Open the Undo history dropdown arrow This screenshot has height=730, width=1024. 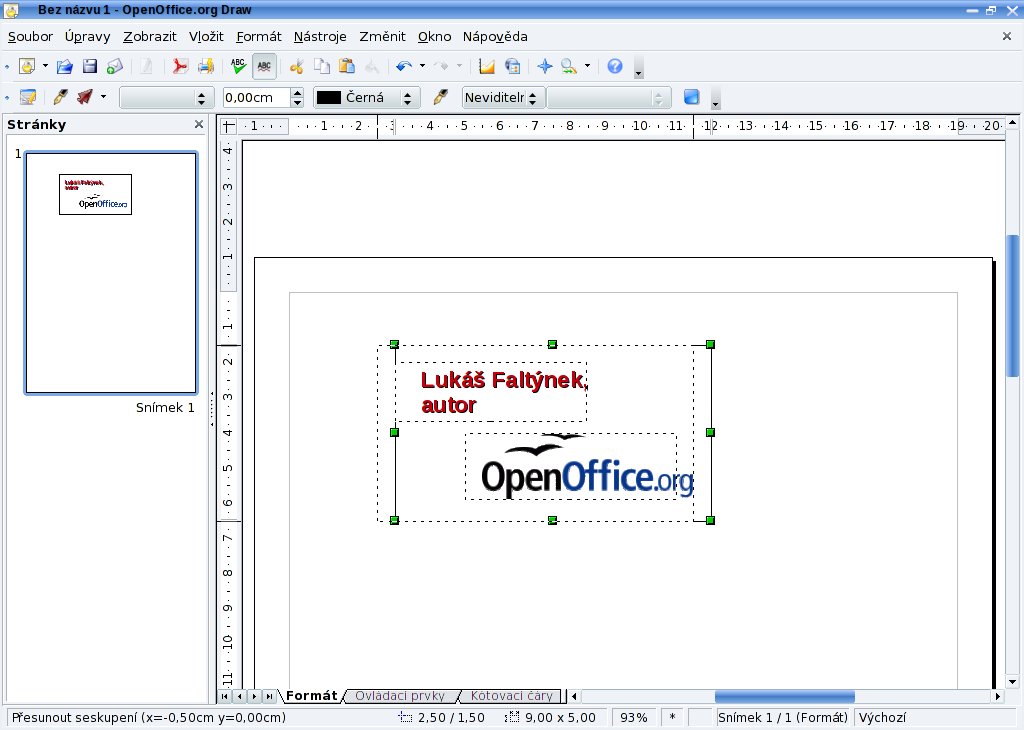[423, 66]
